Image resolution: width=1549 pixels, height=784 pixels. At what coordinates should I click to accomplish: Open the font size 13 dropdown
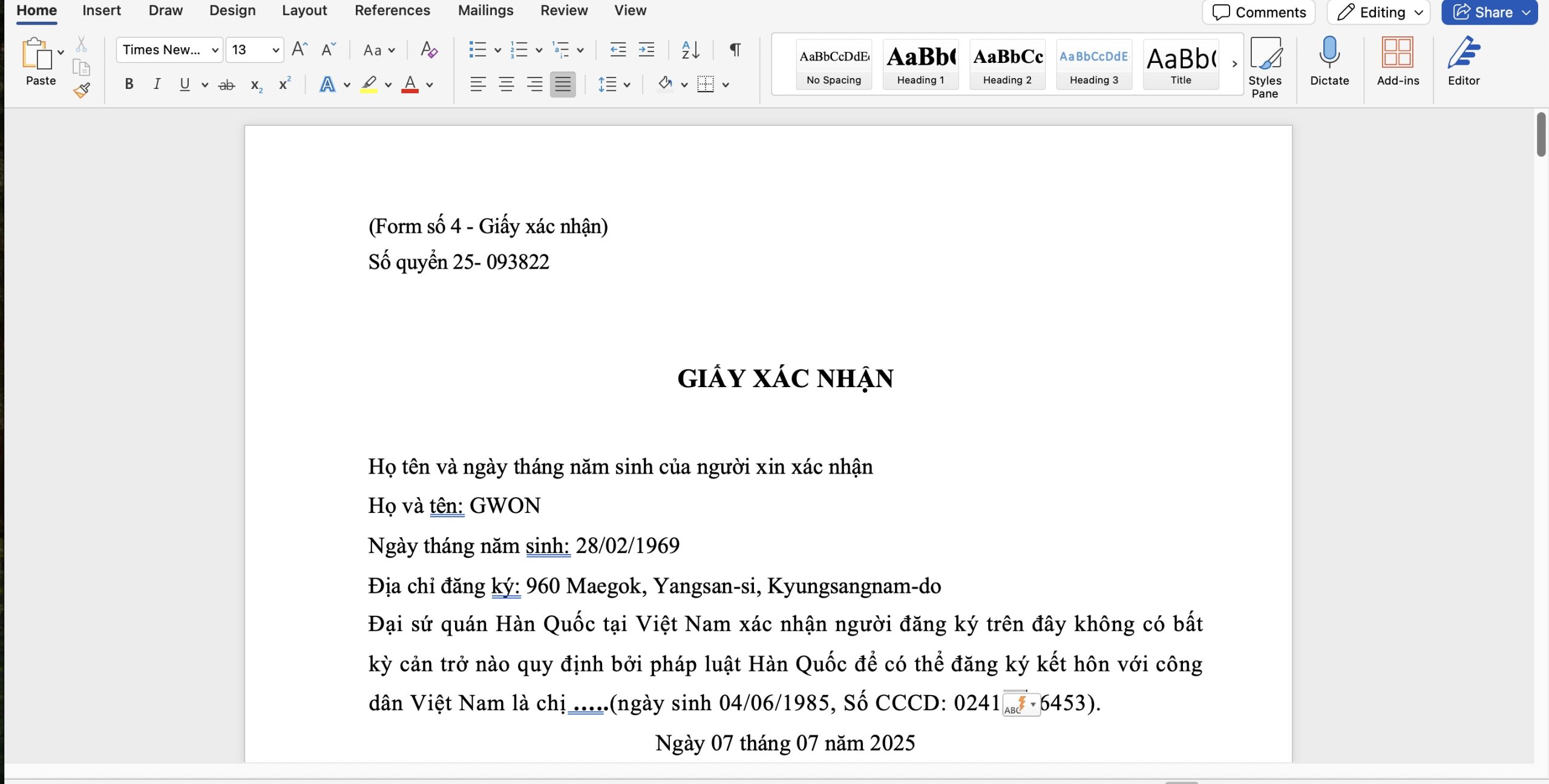(275, 50)
